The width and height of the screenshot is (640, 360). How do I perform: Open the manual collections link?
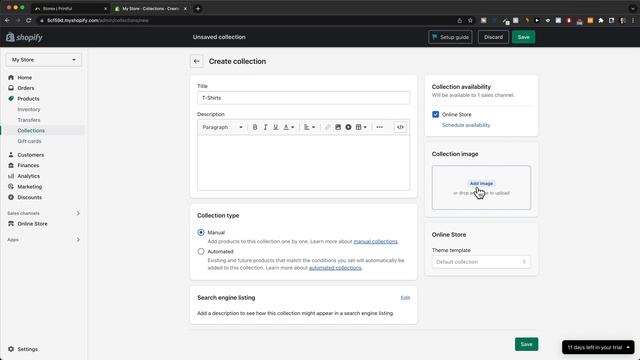coord(376,241)
